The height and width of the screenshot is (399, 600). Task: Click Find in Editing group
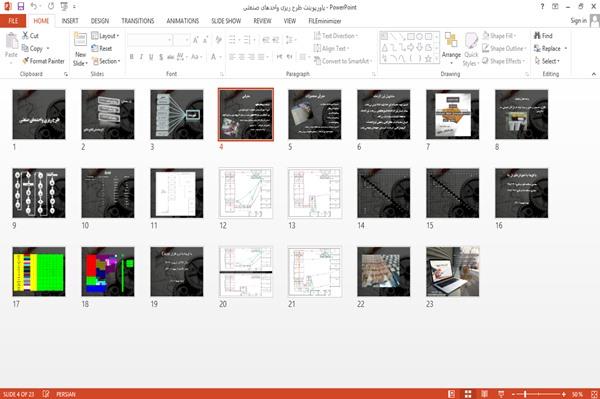tap(543, 36)
